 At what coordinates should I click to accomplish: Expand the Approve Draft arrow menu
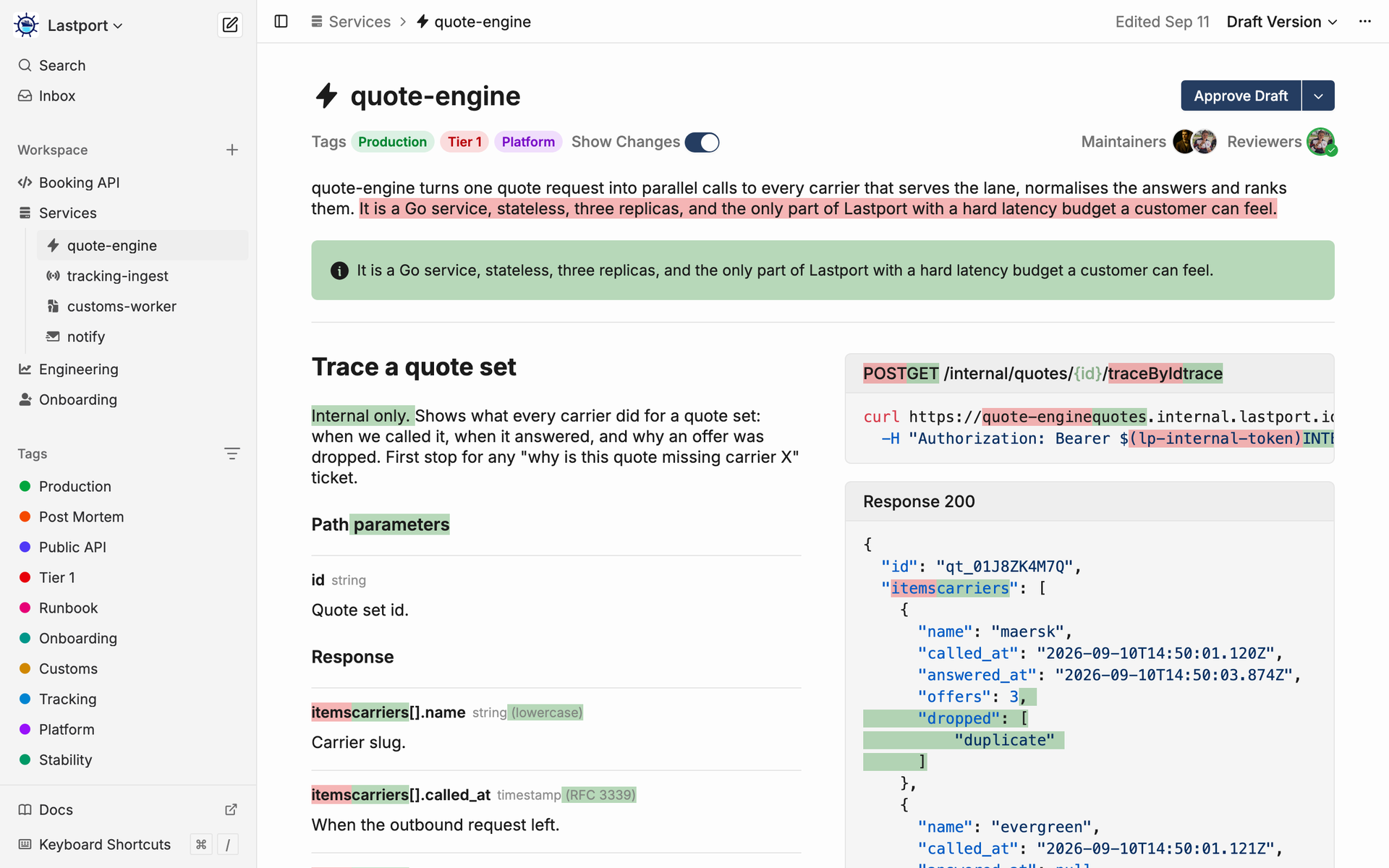pos(1318,95)
